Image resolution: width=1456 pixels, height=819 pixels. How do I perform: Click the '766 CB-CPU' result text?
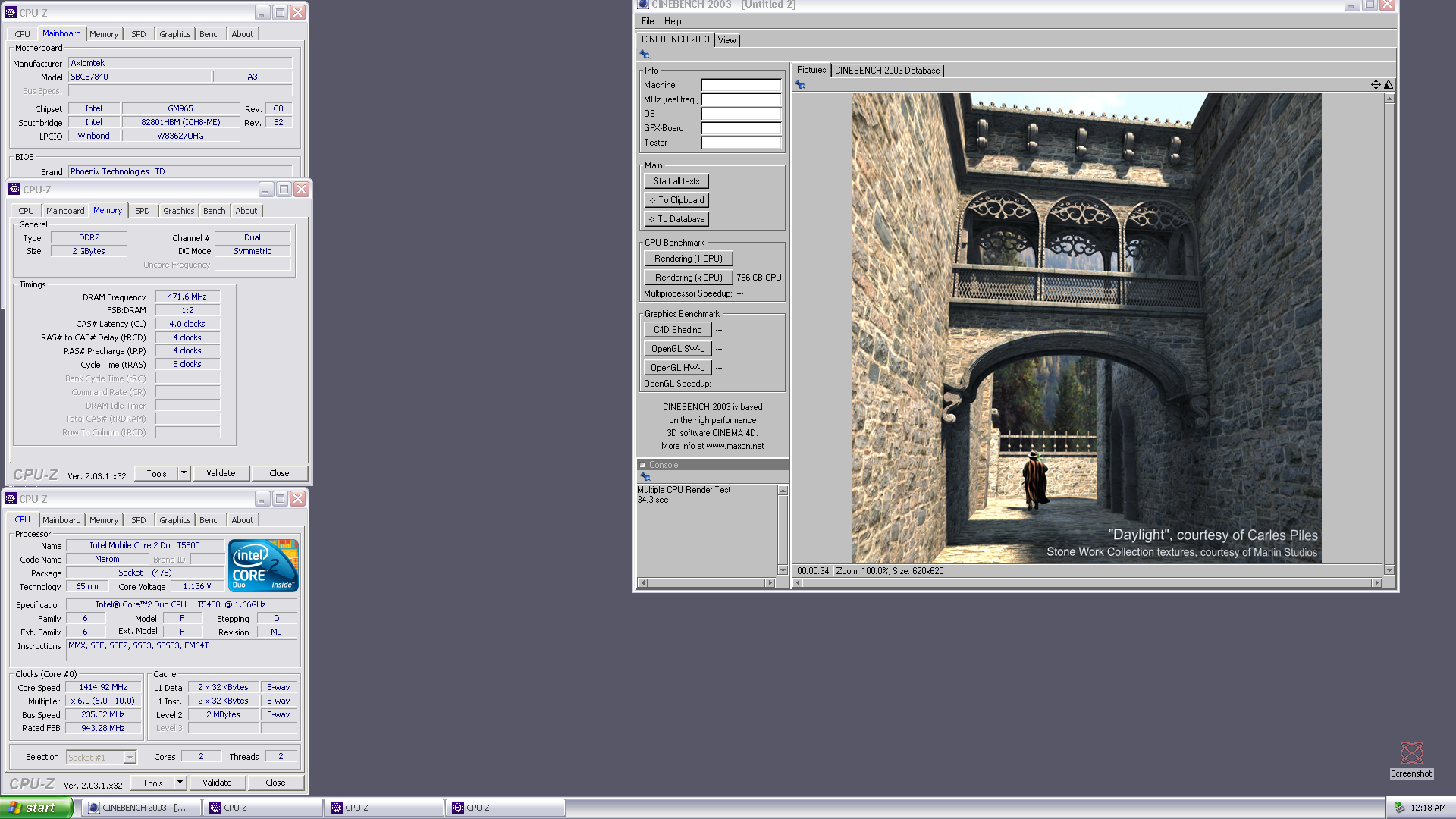pos(758,278)
